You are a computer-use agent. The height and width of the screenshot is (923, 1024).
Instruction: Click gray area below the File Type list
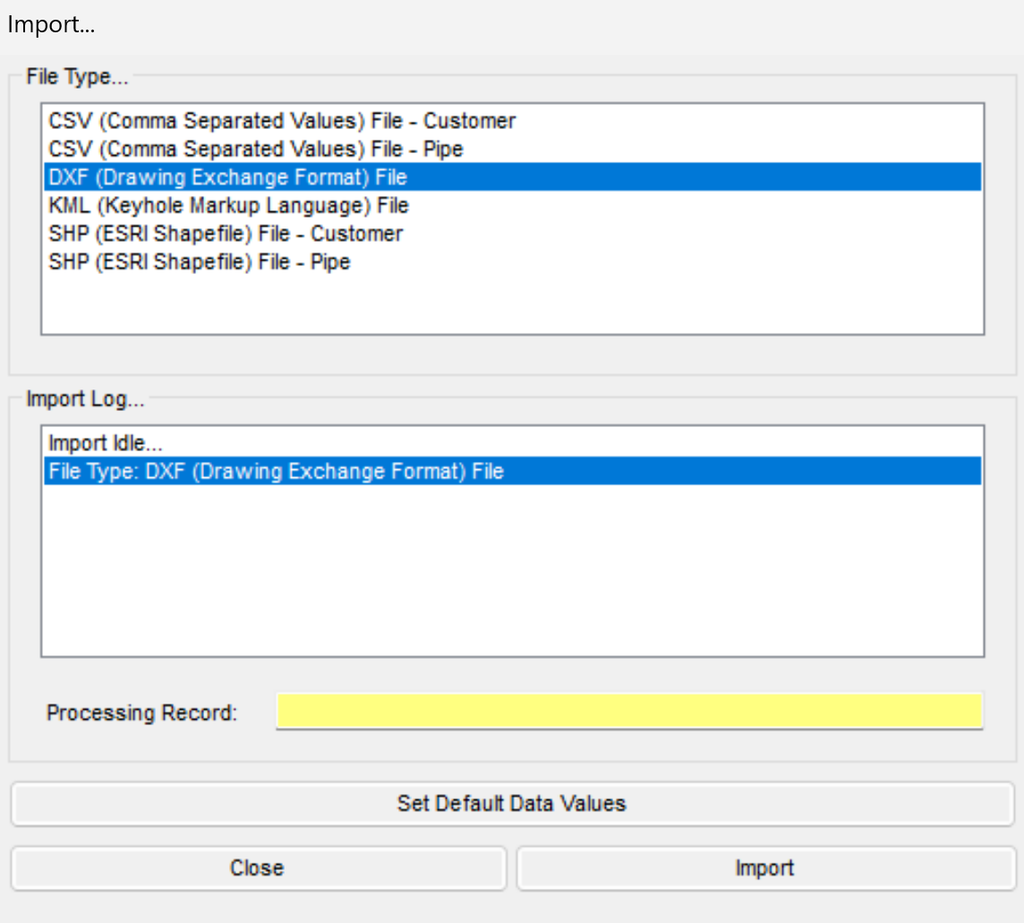pyautogui.click(x=513, y=355)
